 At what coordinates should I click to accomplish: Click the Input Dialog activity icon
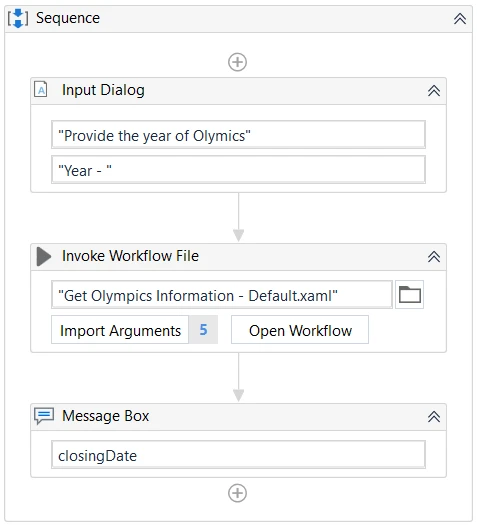coord(41,90)
